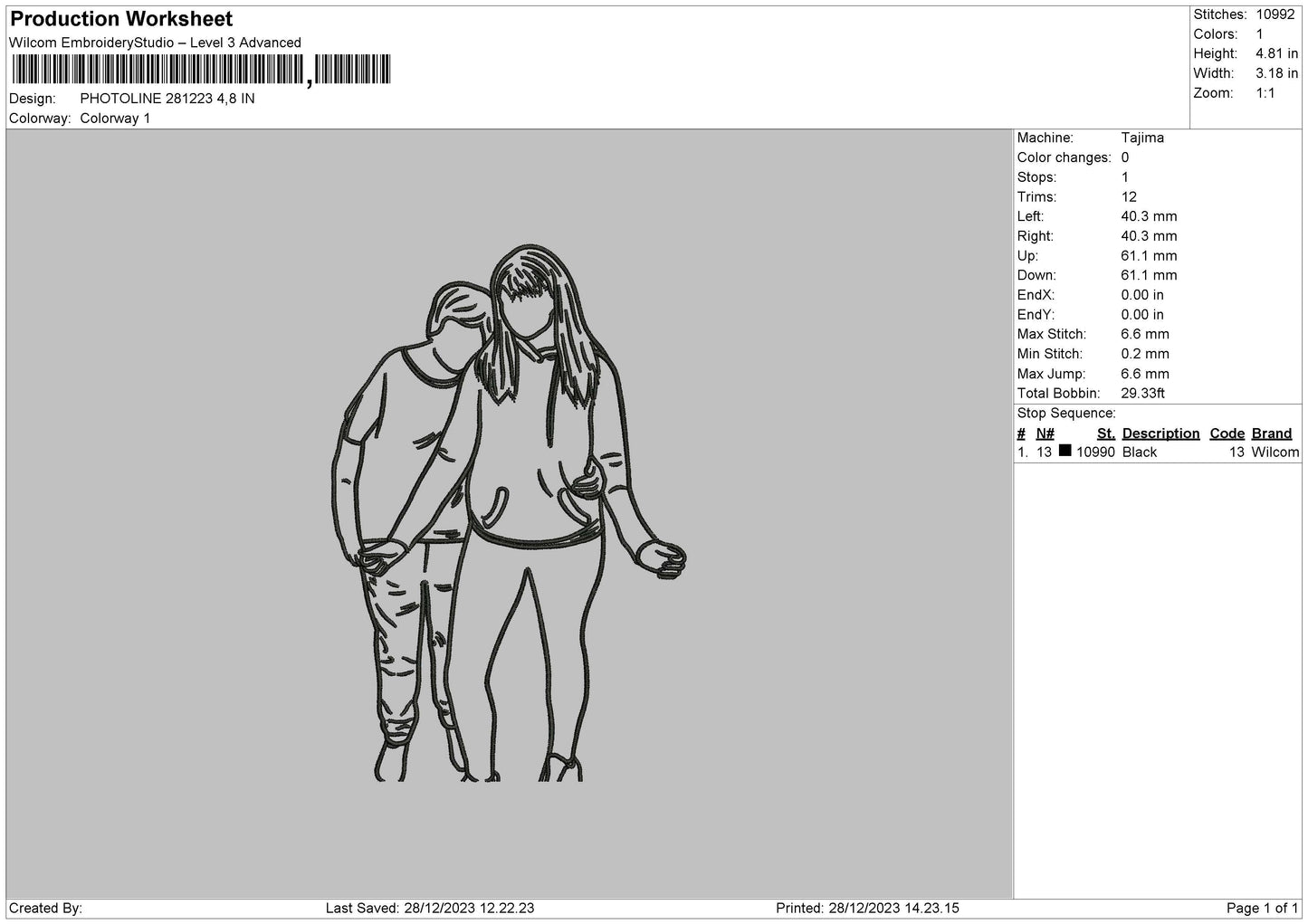The height and width of the screenshot is (924, 1308).
Task: Select the design name PHOTOLINE 281223 4,8 IN
Action: click(x=167, y=99)
